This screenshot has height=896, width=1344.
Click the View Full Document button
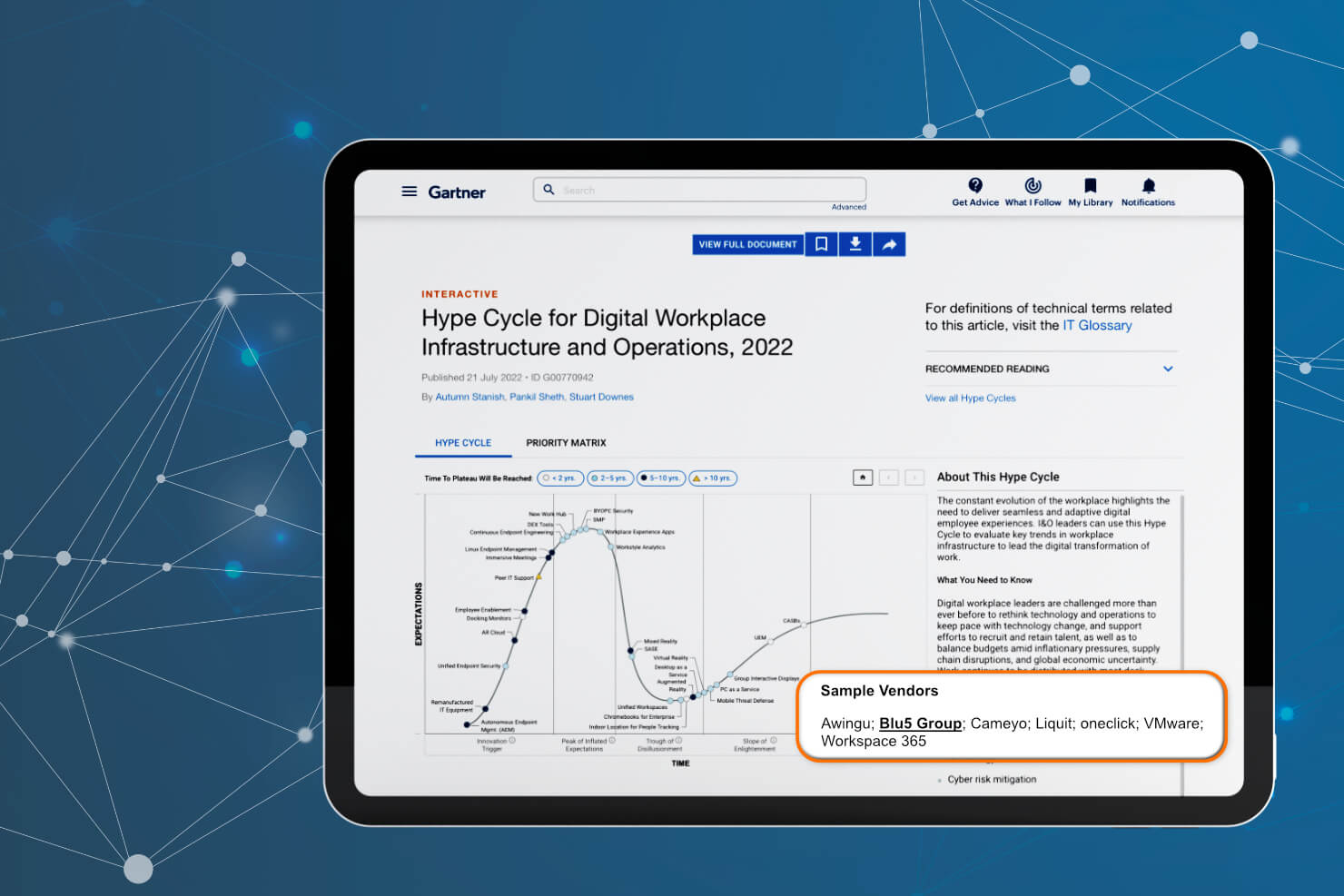pyautogui.click(x=747, y=244)
